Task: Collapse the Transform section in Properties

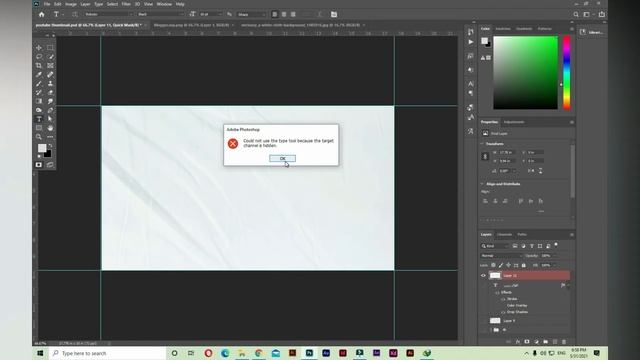Action: [x=482, y=144]
